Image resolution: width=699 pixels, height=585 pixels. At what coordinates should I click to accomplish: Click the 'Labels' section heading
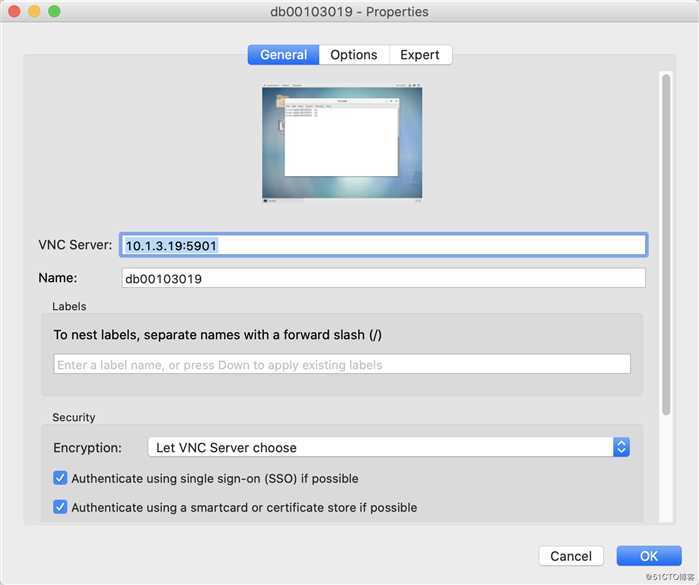(x=69, y=306)
